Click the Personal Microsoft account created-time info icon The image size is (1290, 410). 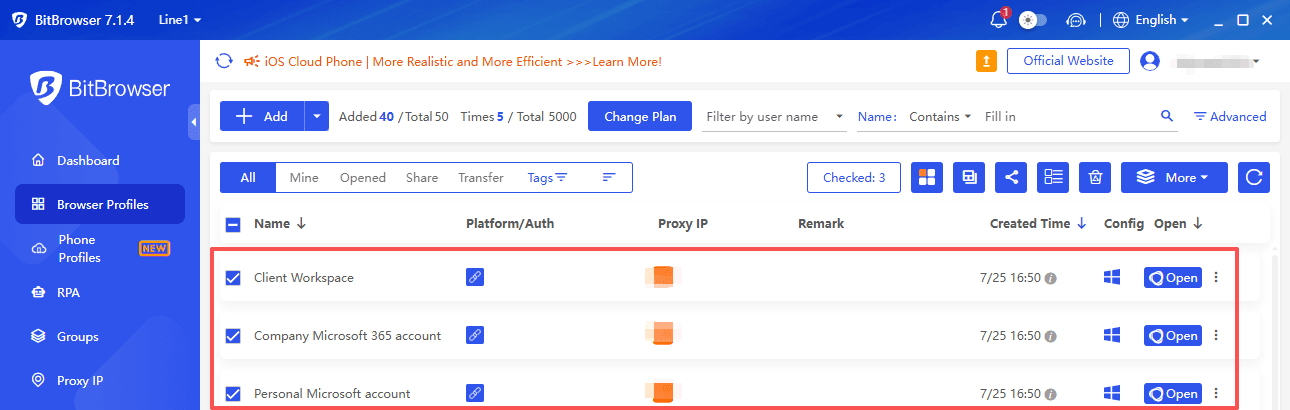click(1050, 394)
